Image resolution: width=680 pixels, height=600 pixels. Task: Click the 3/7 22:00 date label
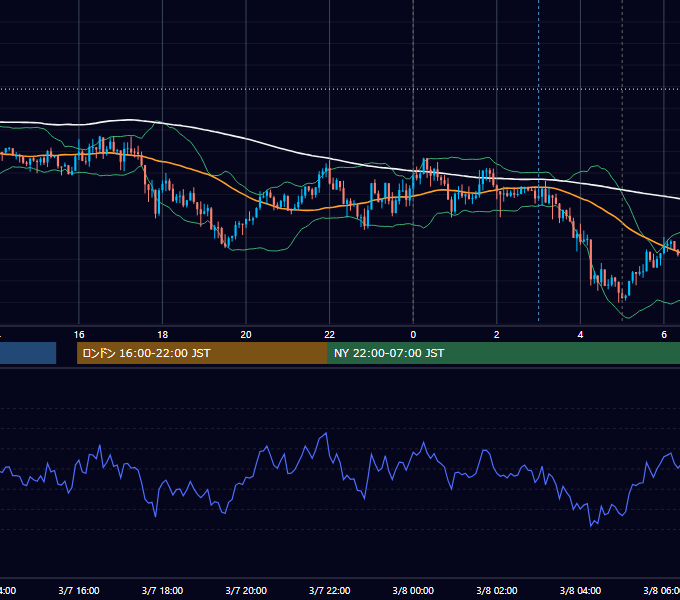[330, 590]
